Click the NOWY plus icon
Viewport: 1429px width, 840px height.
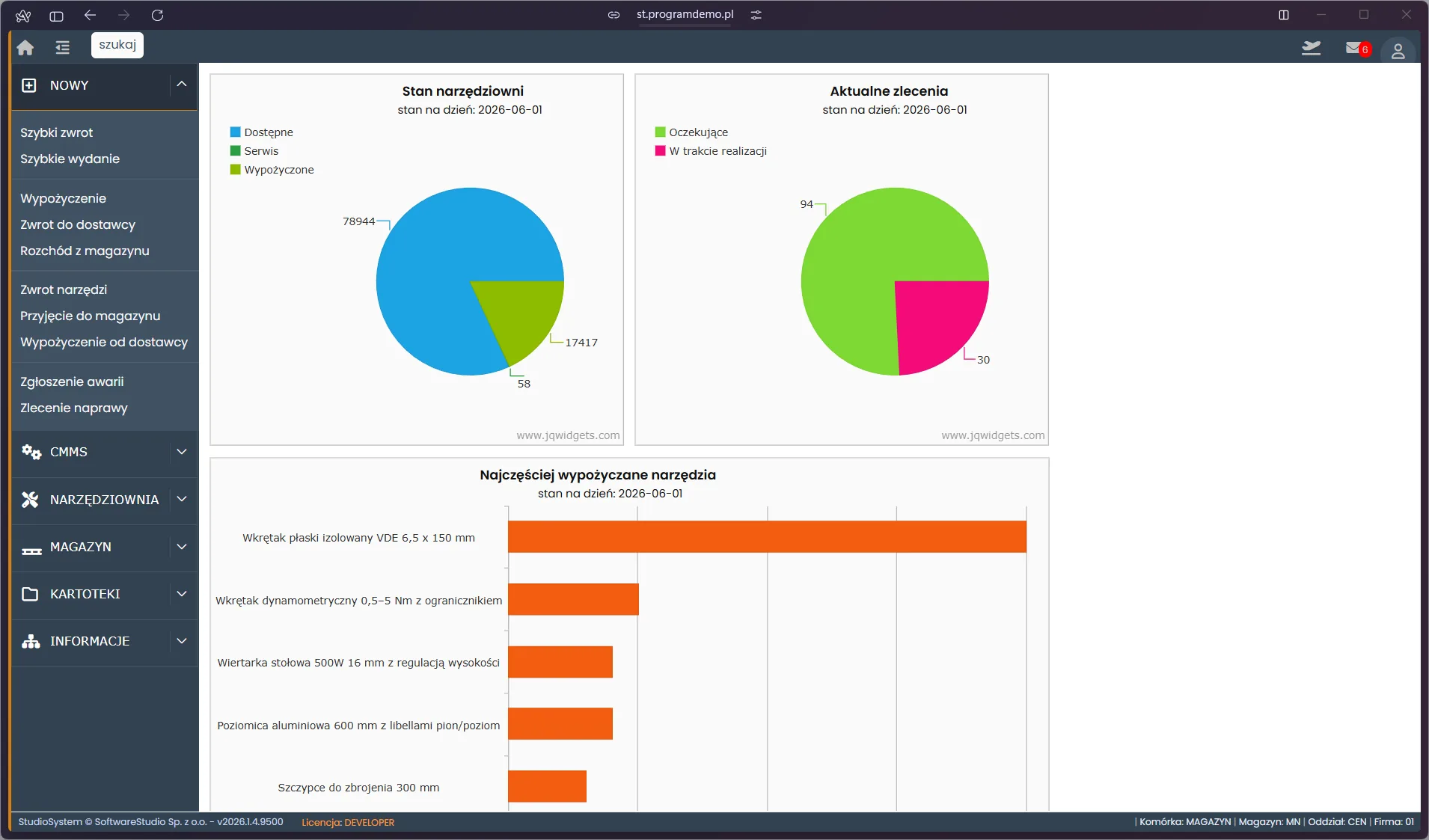point(29,85)
